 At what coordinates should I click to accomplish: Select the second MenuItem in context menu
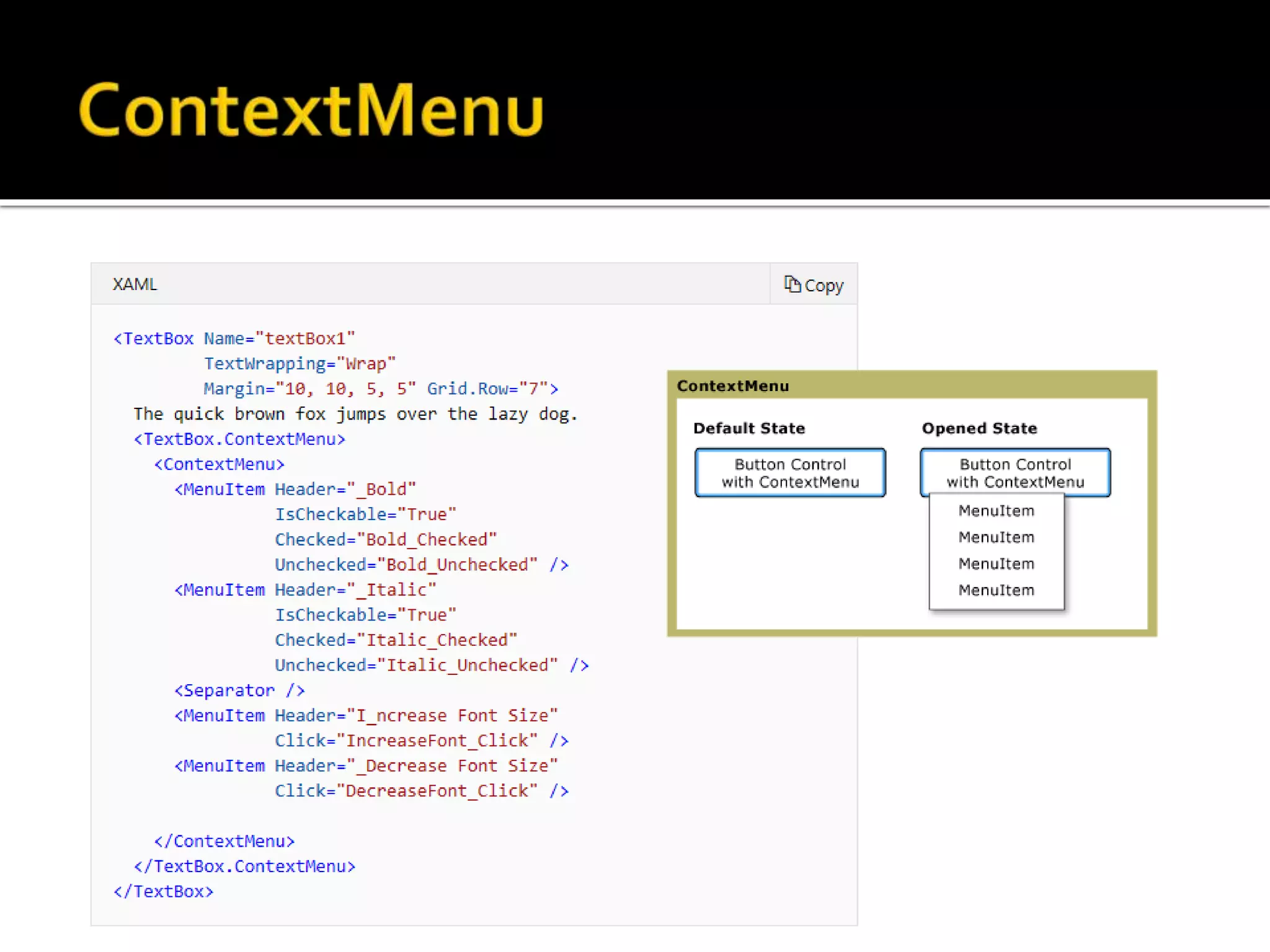[996, 537]
